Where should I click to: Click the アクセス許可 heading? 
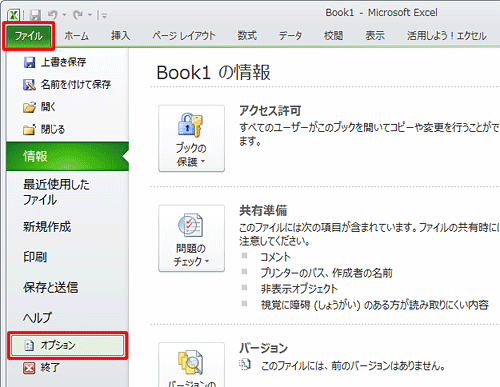pos(270,111)
